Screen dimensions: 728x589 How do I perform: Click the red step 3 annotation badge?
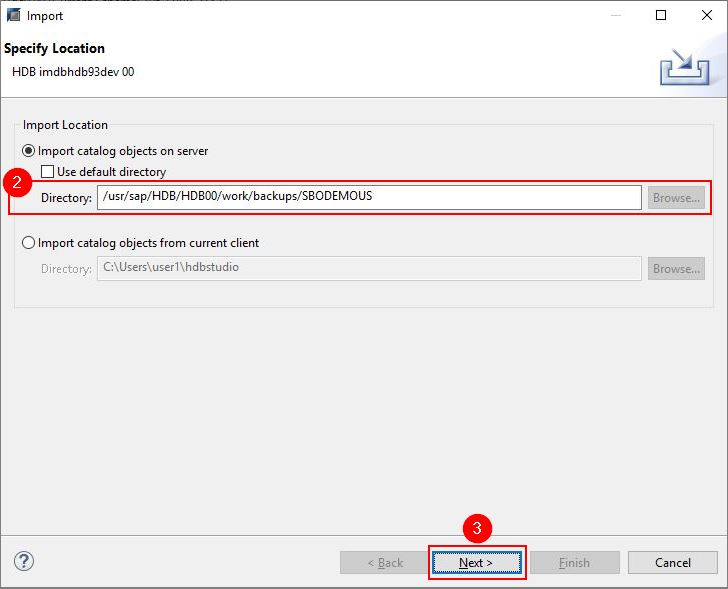478,527
